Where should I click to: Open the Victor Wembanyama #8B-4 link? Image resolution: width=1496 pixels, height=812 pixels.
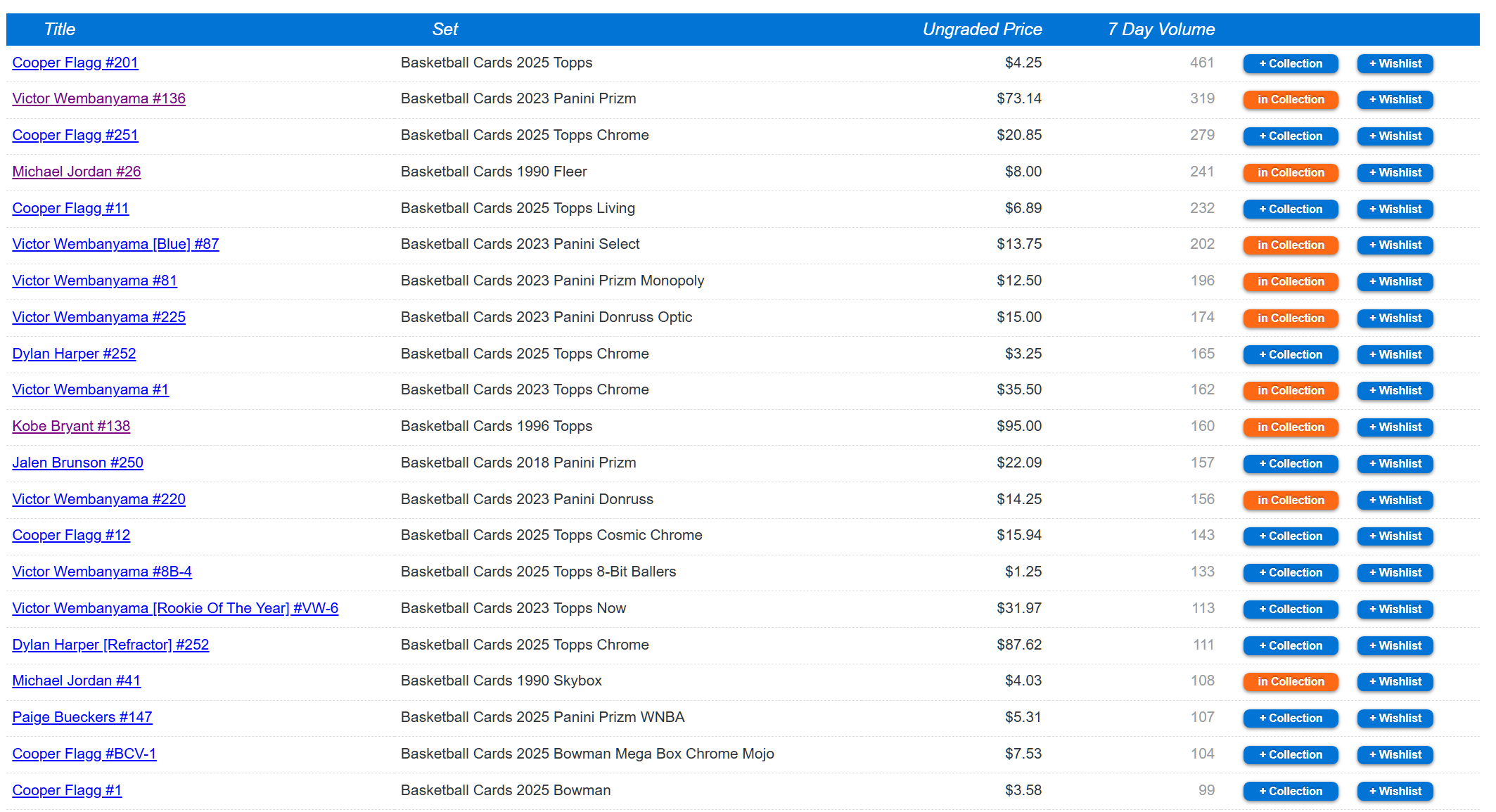click(x=102, y=572)
